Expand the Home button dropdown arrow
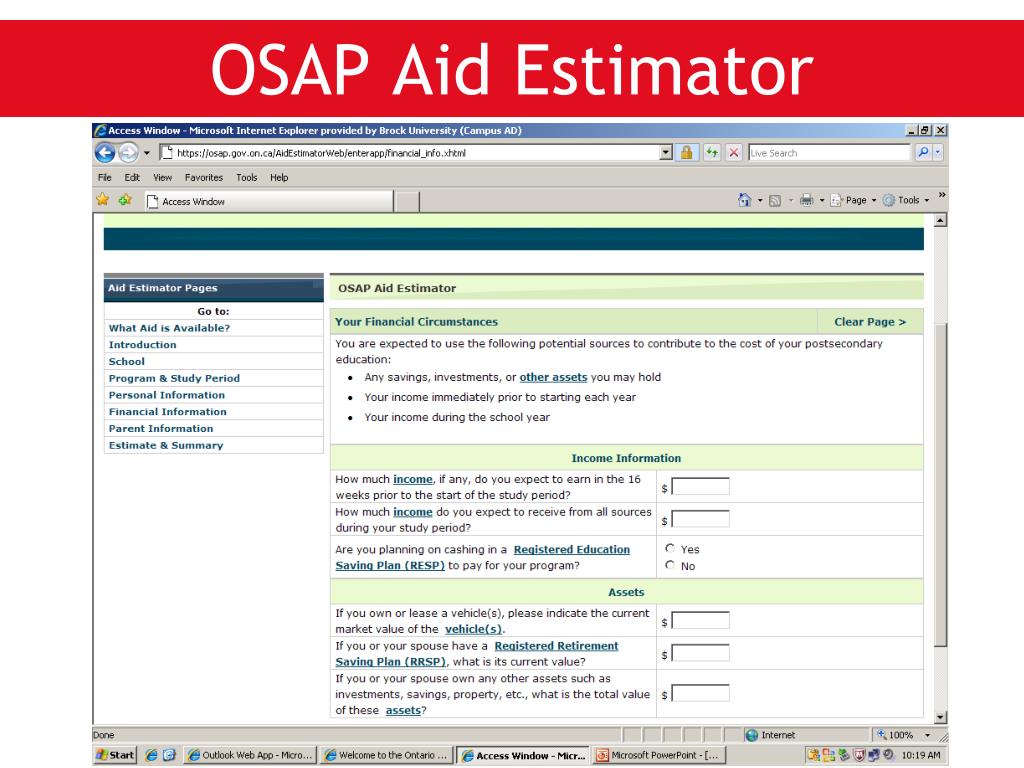This screenshot has height=768, width=1024. click(x=760, y=200)
